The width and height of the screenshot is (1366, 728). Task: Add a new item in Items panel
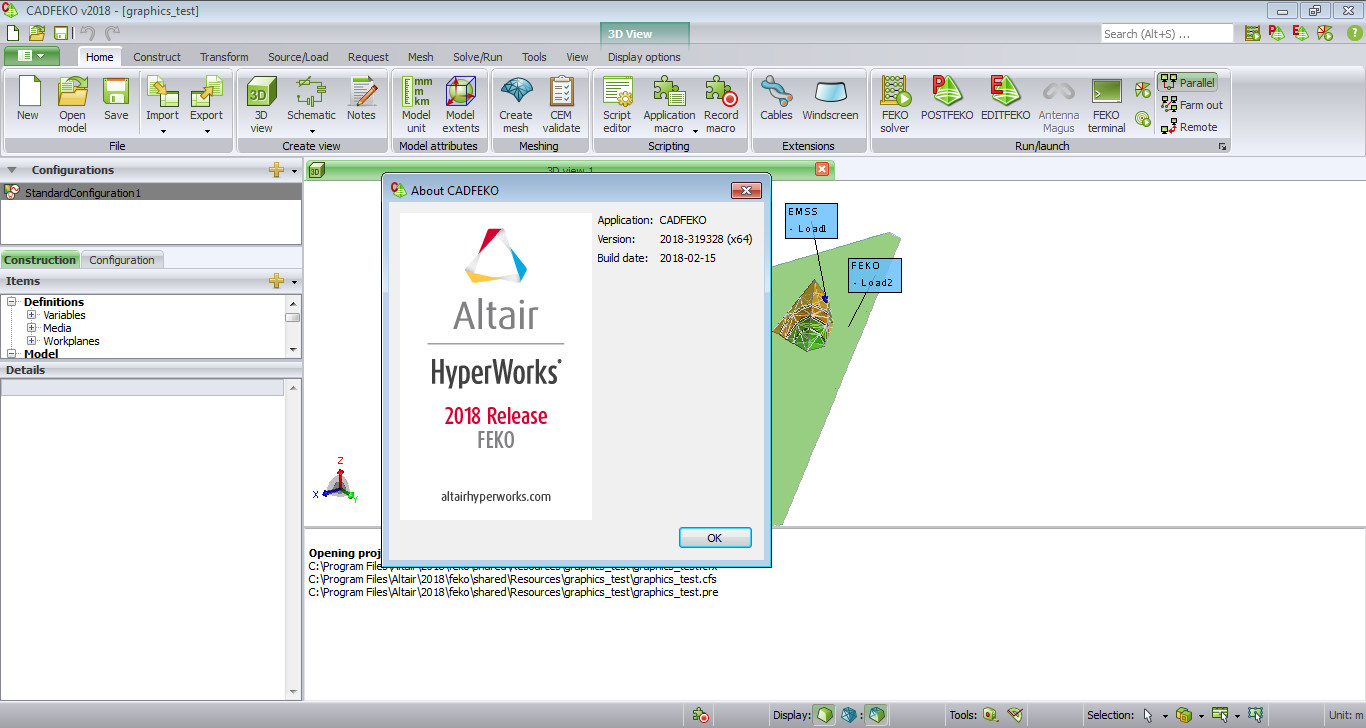pyautogui.click(x=277, y=281)
